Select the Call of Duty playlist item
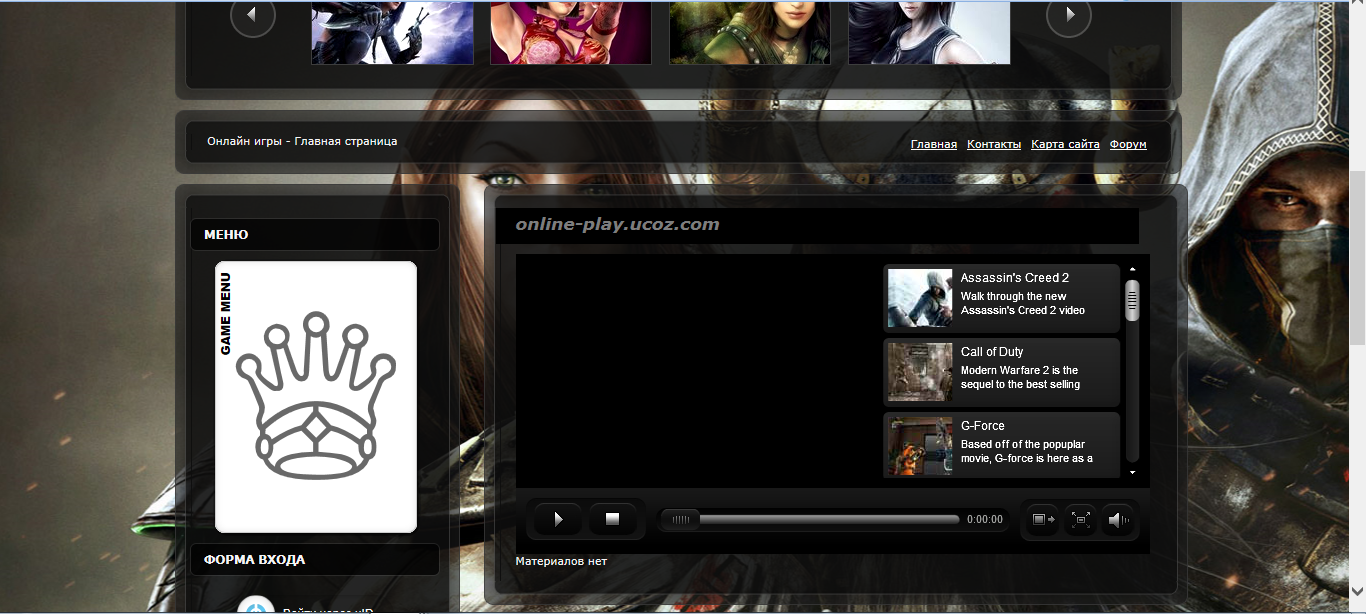Viewport: 1366px width, 614px height. [1001, 372]
